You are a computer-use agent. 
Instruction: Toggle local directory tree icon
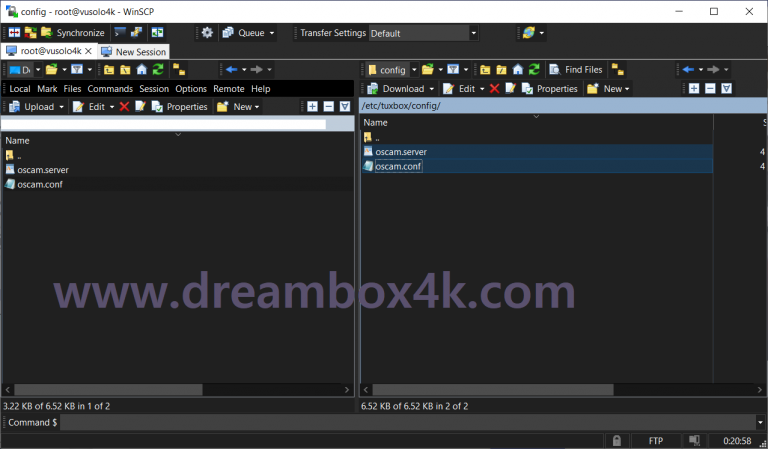(179, 70)
